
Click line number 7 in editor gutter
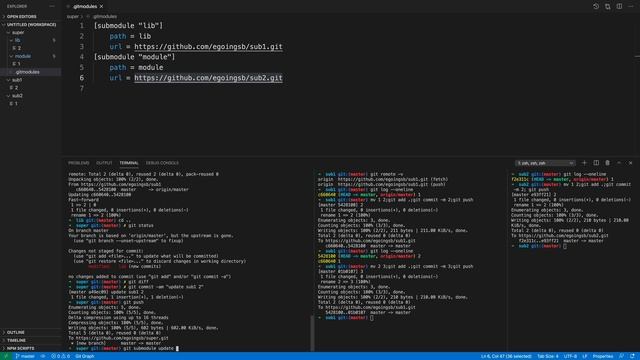pos(82,88)
